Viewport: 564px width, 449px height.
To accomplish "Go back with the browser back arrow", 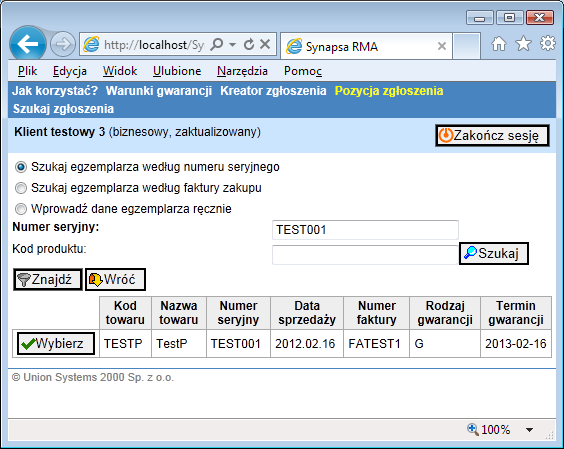I will (28, 44).
